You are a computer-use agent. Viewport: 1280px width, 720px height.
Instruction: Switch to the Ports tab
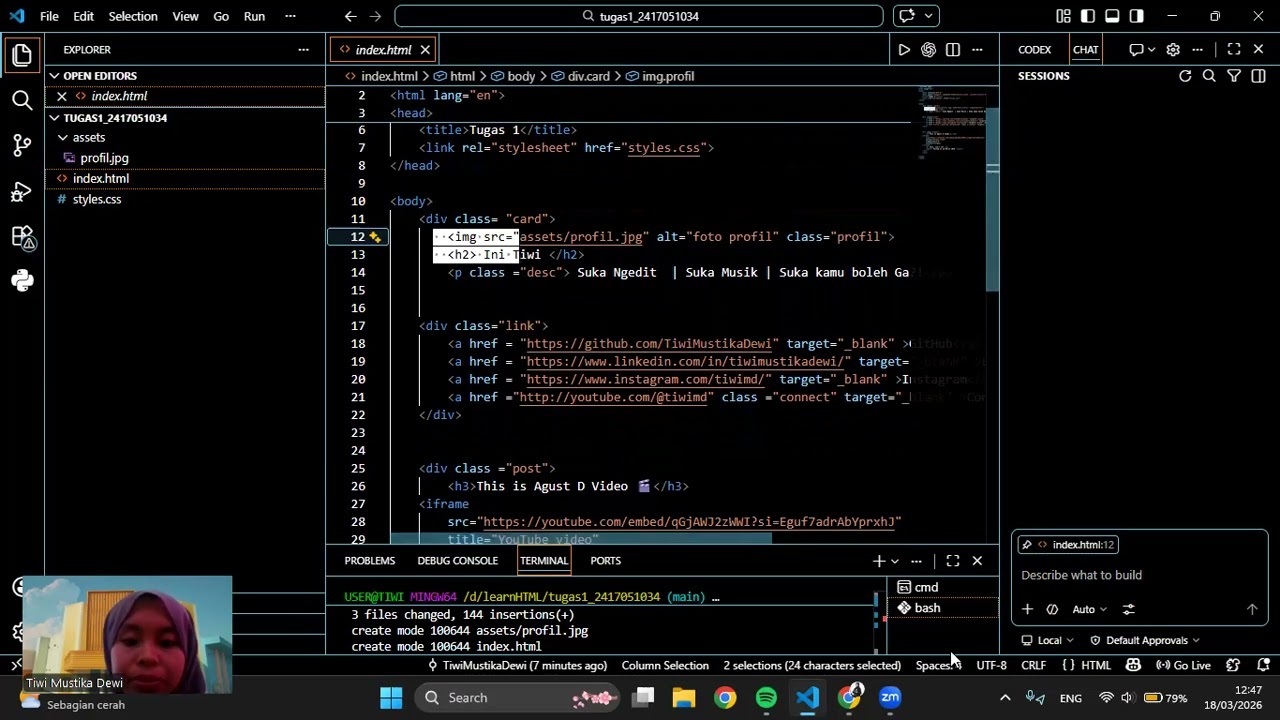606,561
